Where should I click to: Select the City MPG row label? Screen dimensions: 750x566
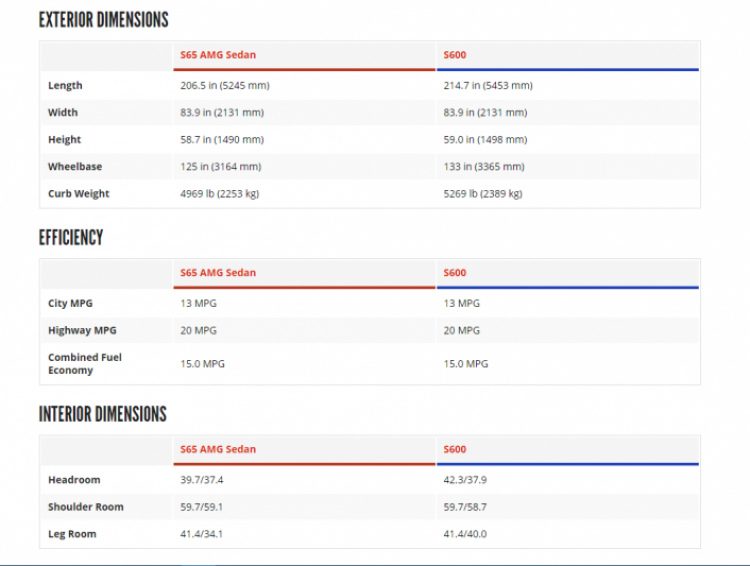[x=70, y=303]
